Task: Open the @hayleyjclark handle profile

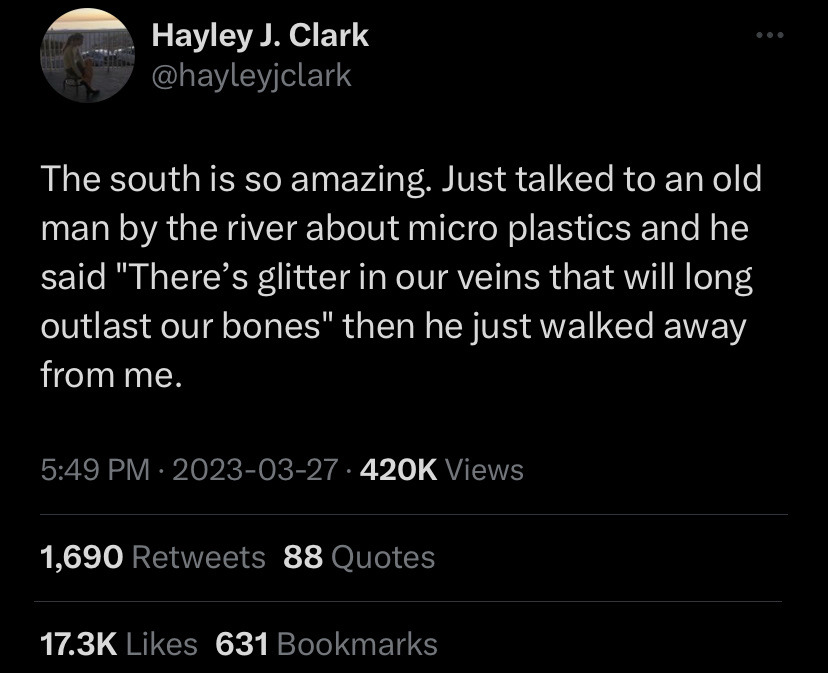Action: pyautogui.click(x=251, y=76)
